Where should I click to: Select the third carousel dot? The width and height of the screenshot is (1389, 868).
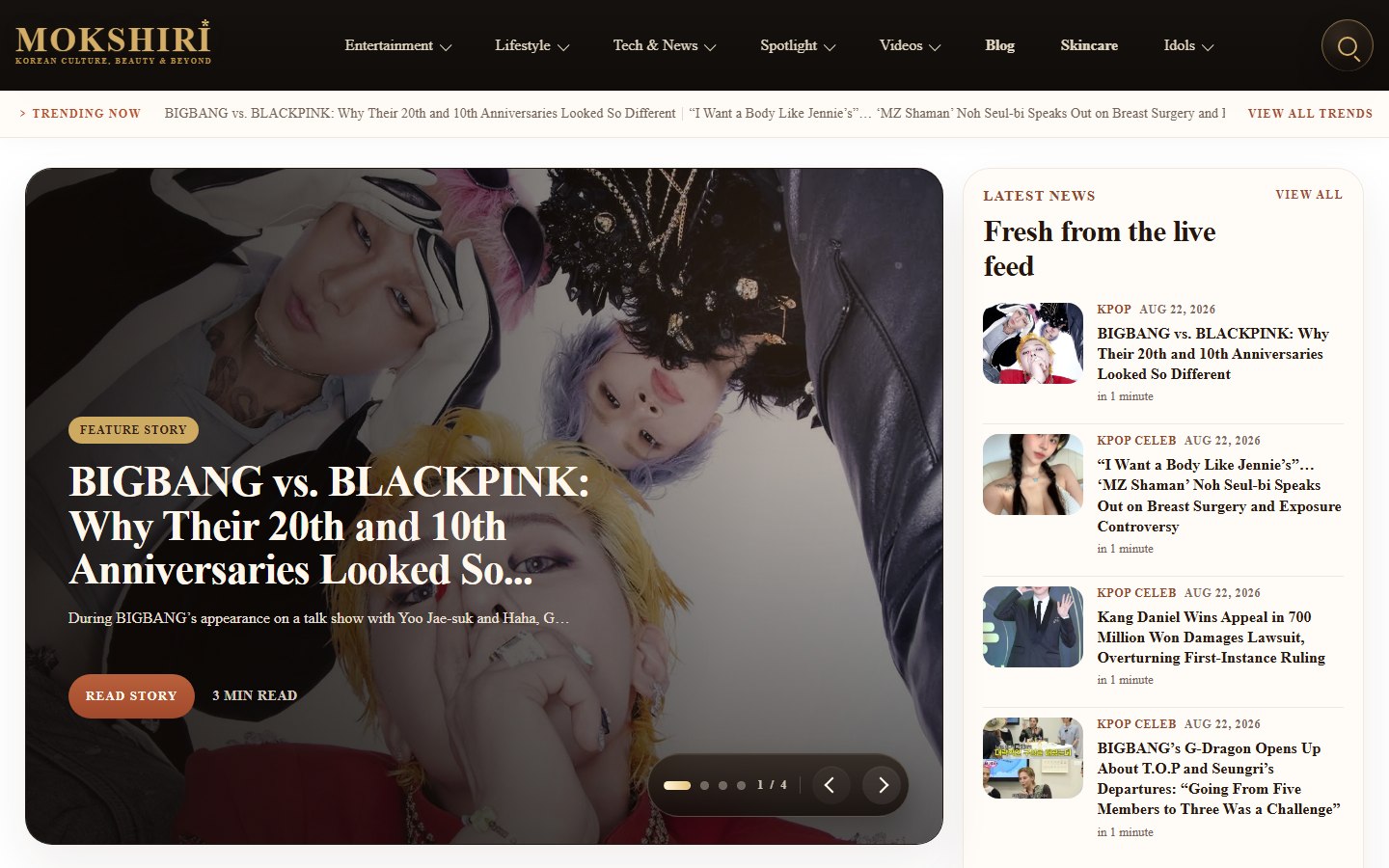[x=722, y=785]
